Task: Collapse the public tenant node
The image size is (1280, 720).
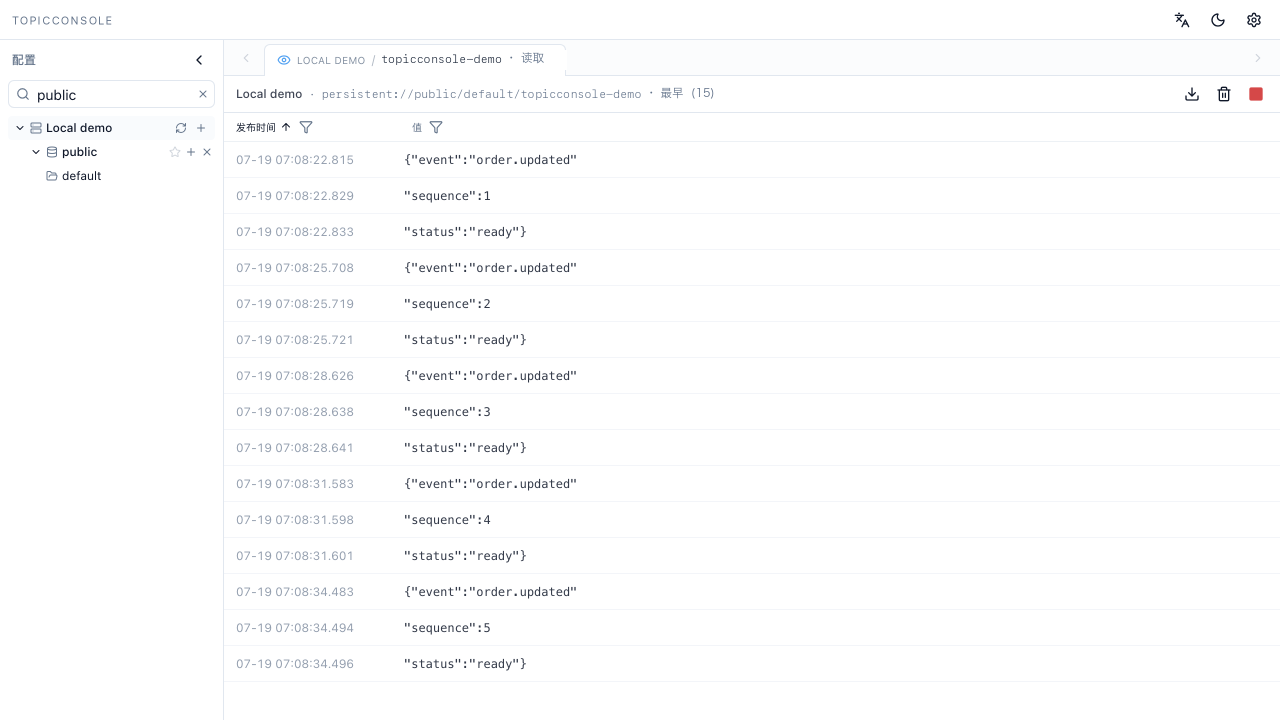Action: (36, 152)
